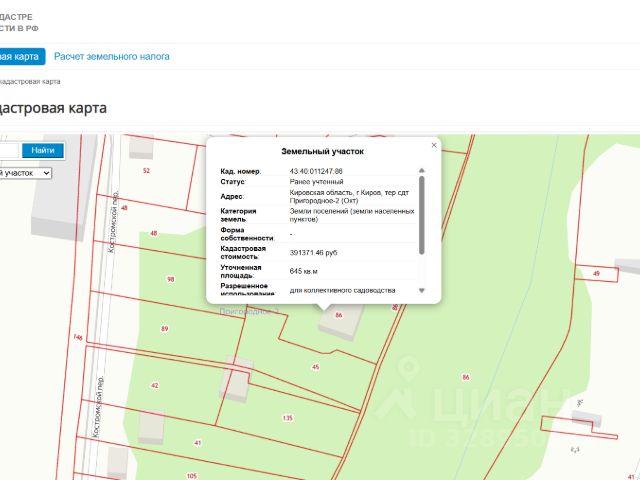Click cadastral number 43:40:011247:86 value
The width and height of the screenshot is (640, 480).
pyautogui.click(x=316, y=171)
